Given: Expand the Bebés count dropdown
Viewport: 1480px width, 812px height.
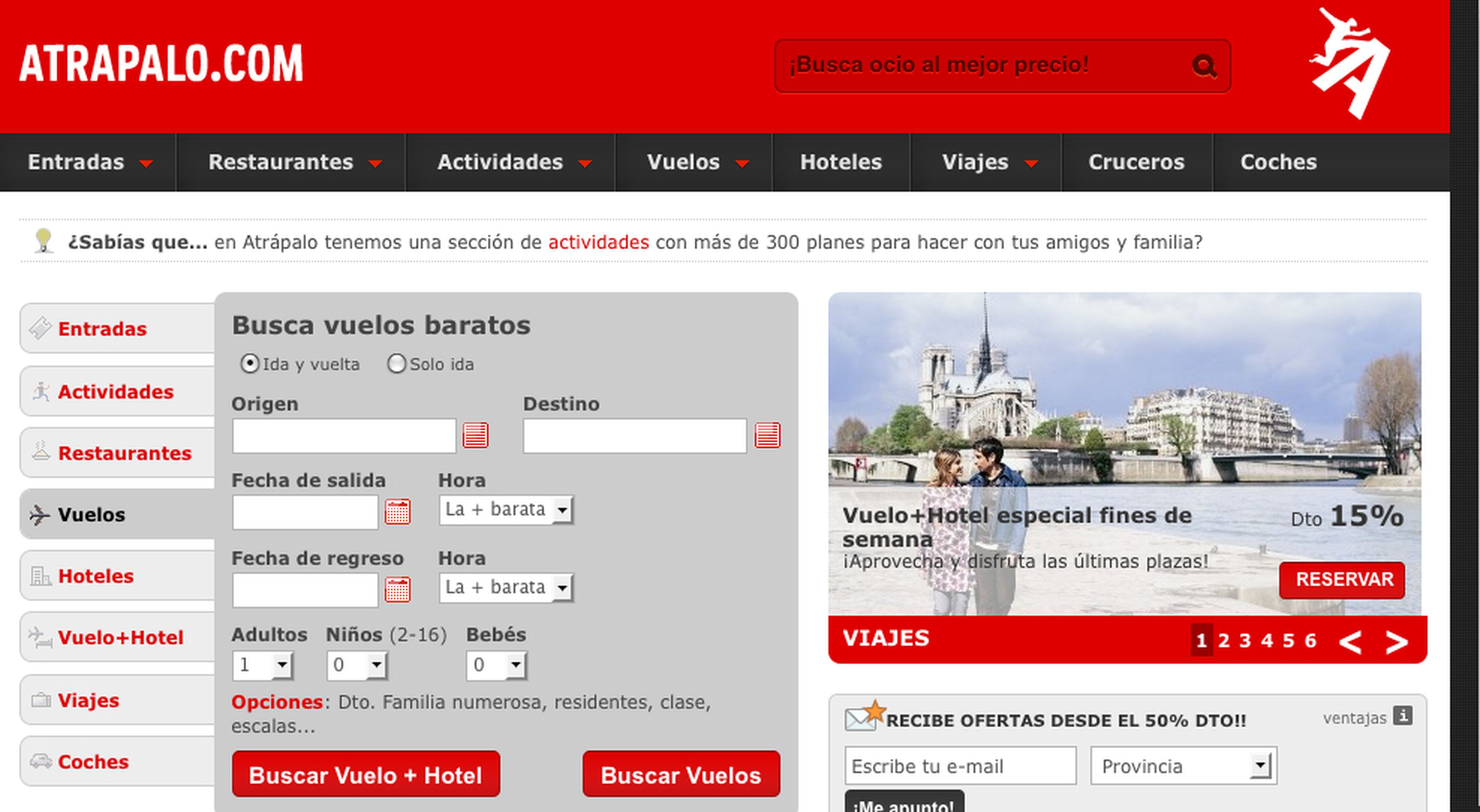Looking at the screenshot, I should coord(497,665).
